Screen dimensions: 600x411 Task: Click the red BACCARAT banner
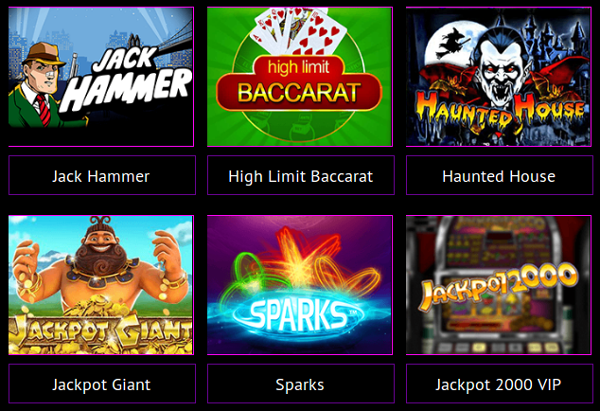(299, 92)
